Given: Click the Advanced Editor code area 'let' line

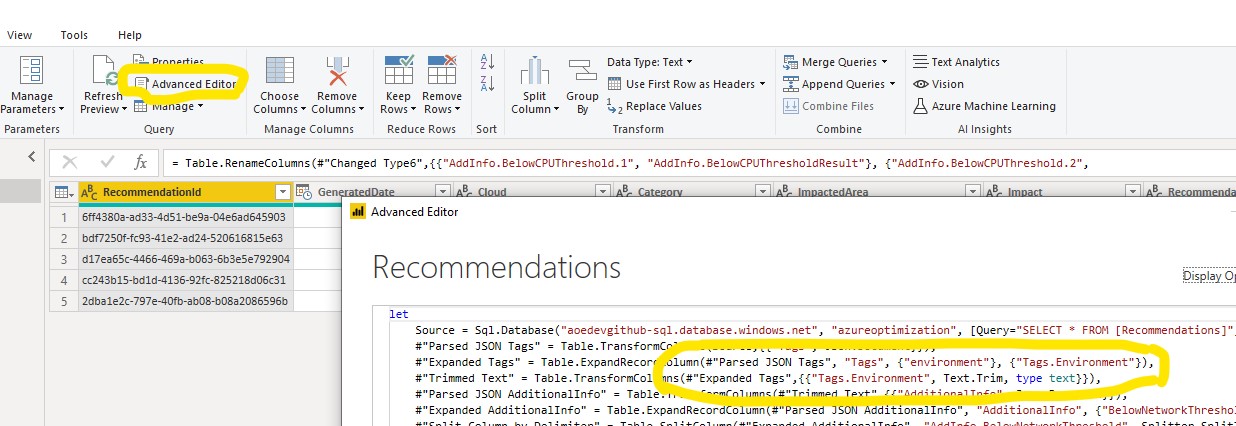Looking at the screenshot, I should click(398, 314).
